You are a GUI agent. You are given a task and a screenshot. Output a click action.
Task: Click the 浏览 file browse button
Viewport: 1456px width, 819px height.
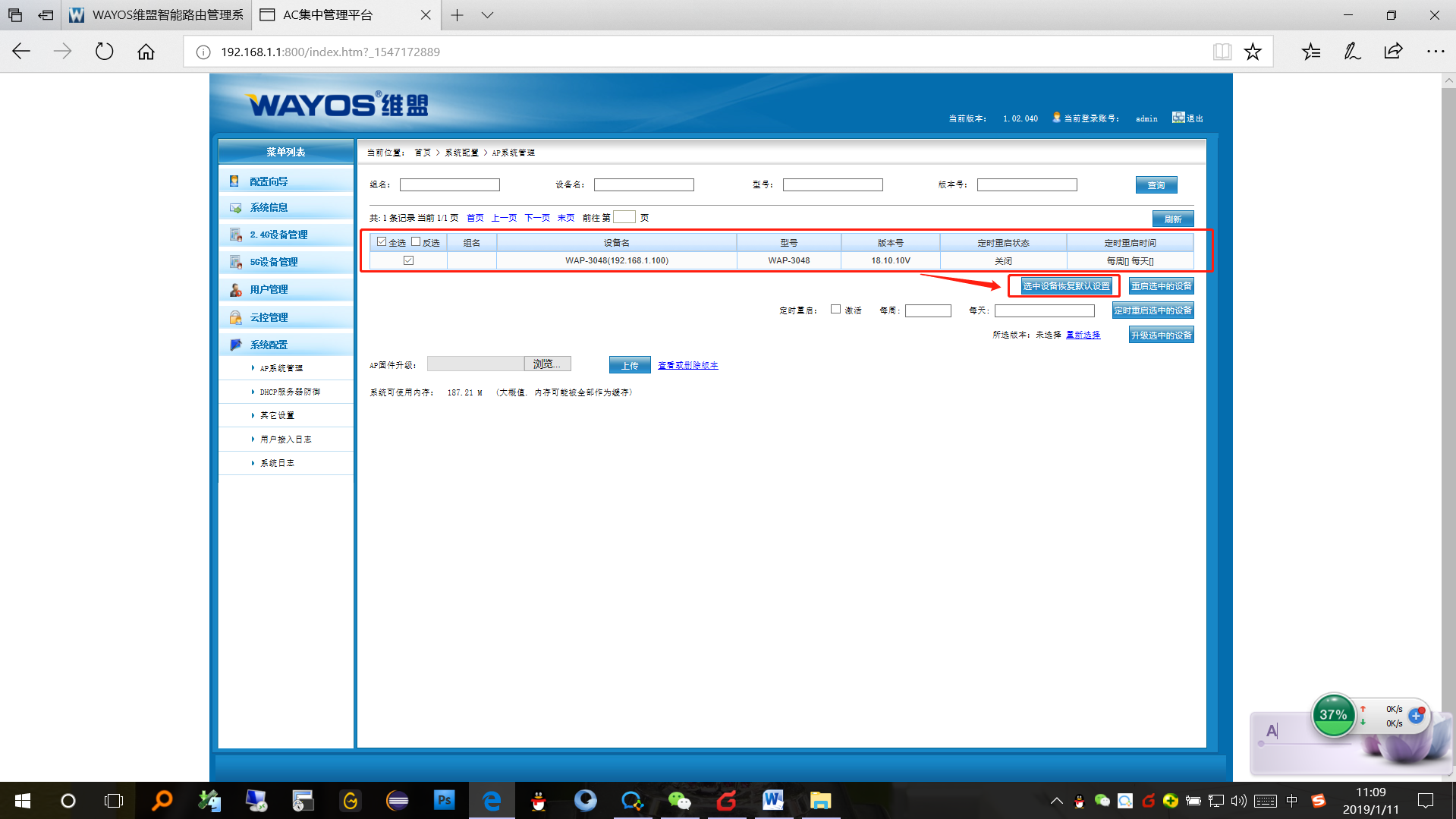pos(547,364)
